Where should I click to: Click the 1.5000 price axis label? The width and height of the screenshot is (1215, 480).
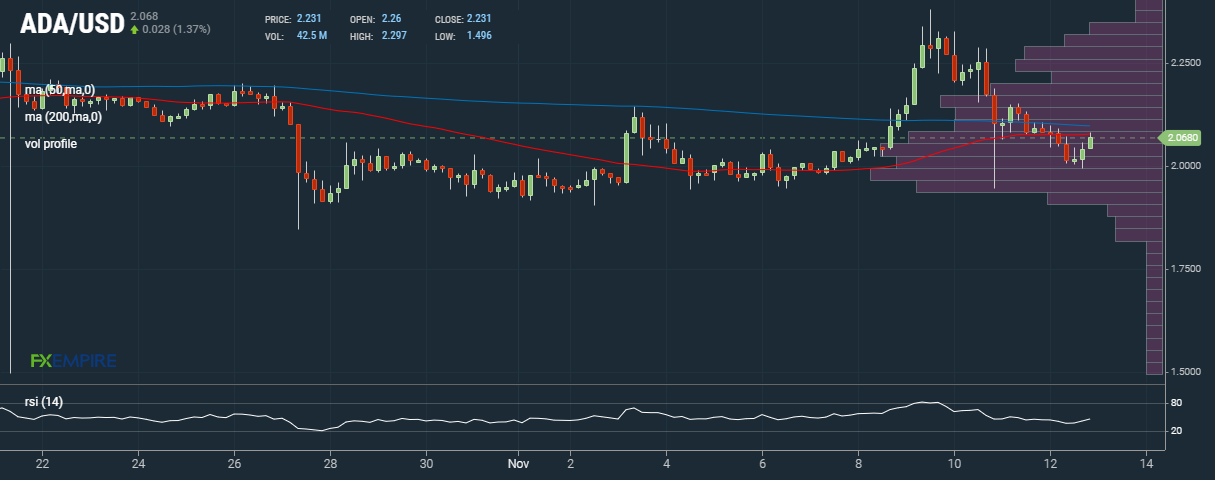(x=1184, y=371)
